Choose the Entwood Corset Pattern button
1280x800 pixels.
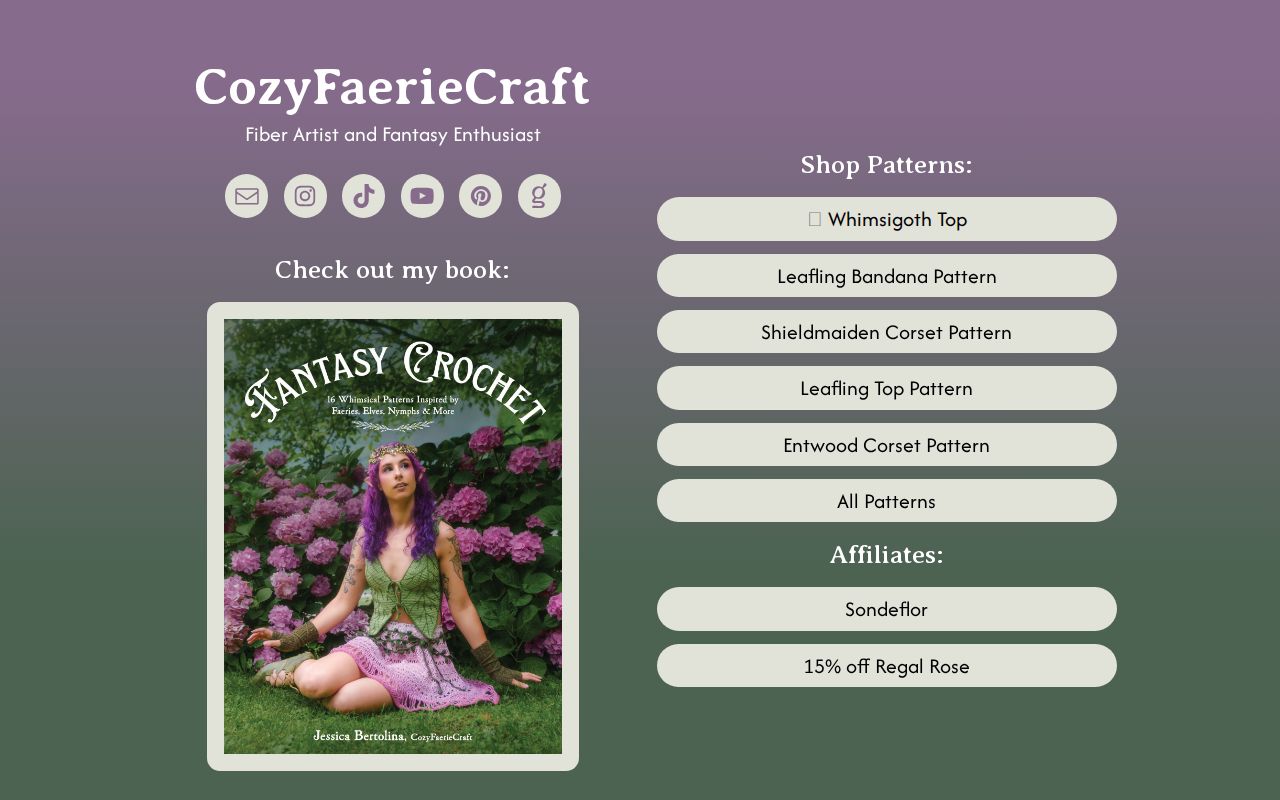pos(887,445)
